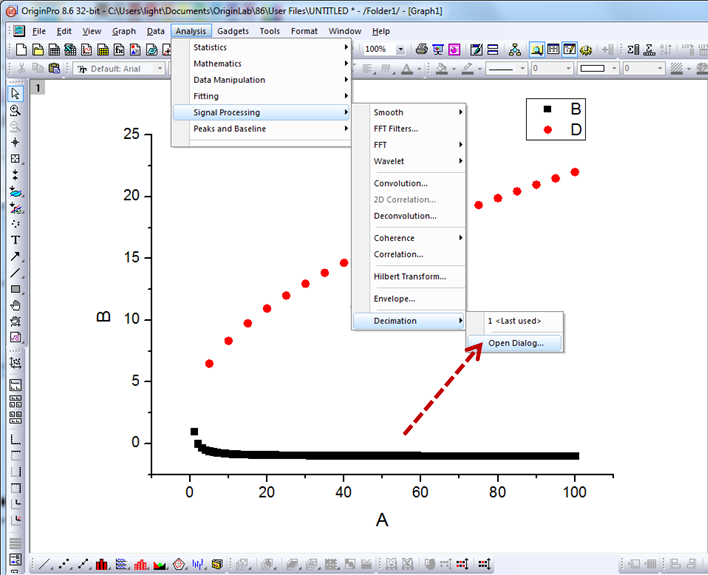This screenshot has height=575, width=708.
Task: Click the red circle D legend symbol
Action: [546, 130]
